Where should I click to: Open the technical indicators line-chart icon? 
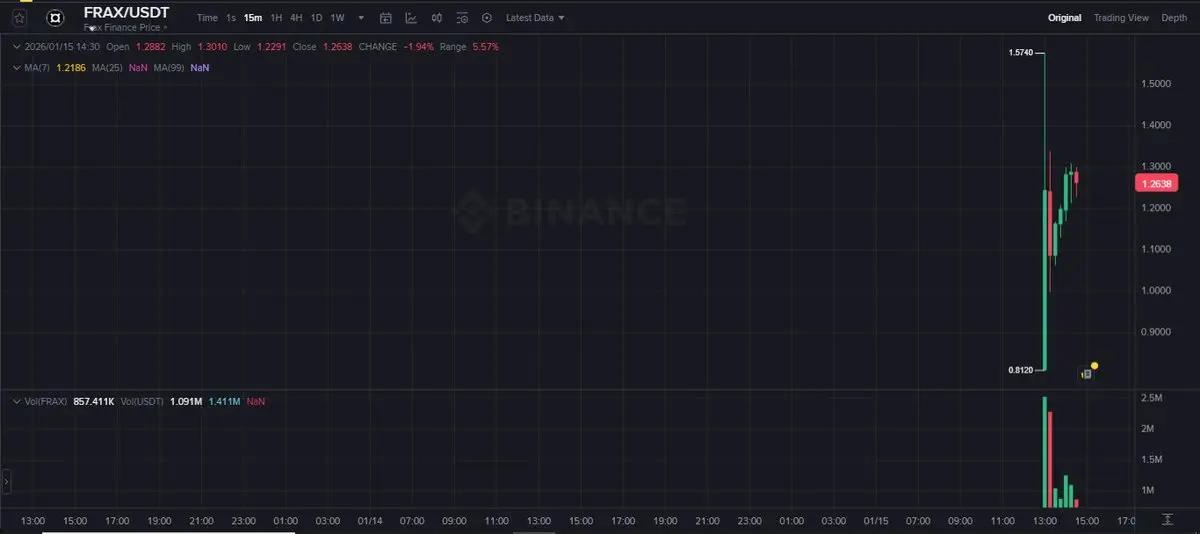(x=411, y=18)
